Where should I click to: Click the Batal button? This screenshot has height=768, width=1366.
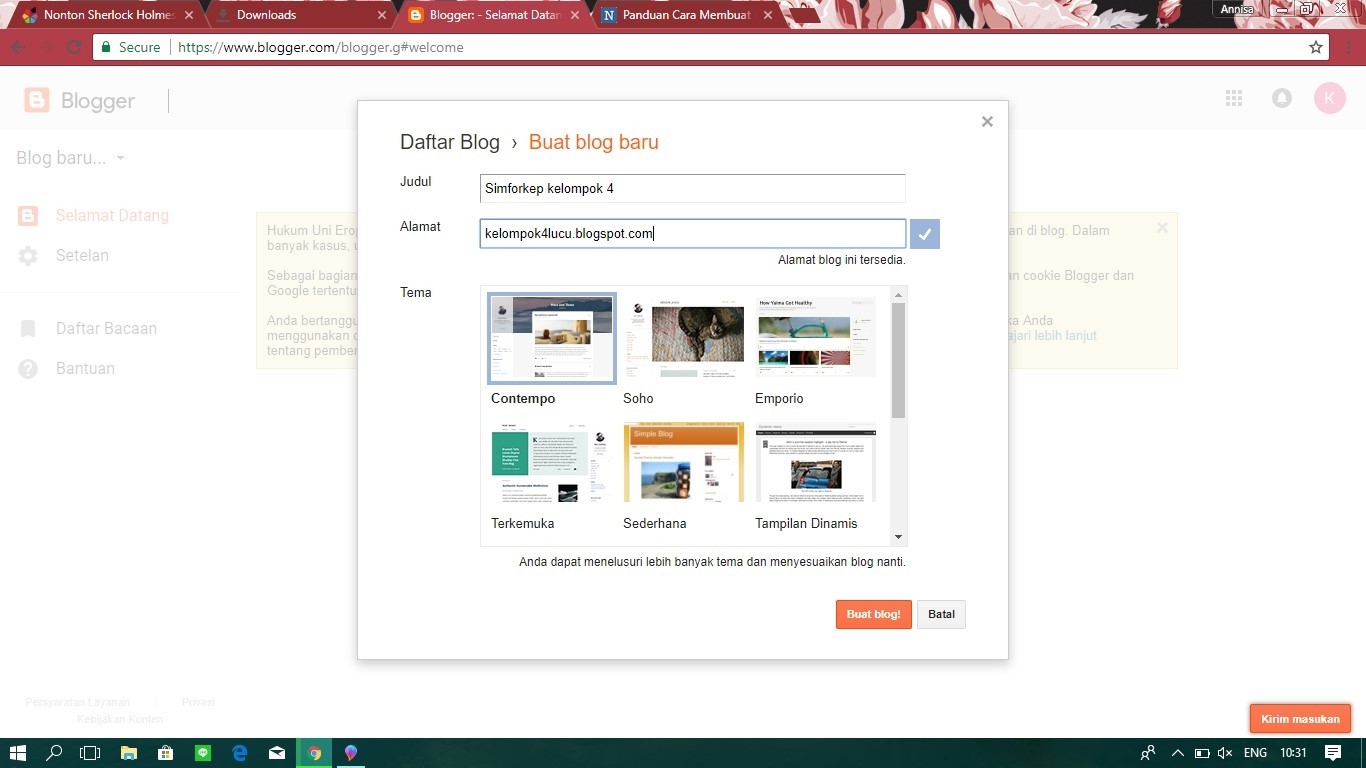coord(941,614)
